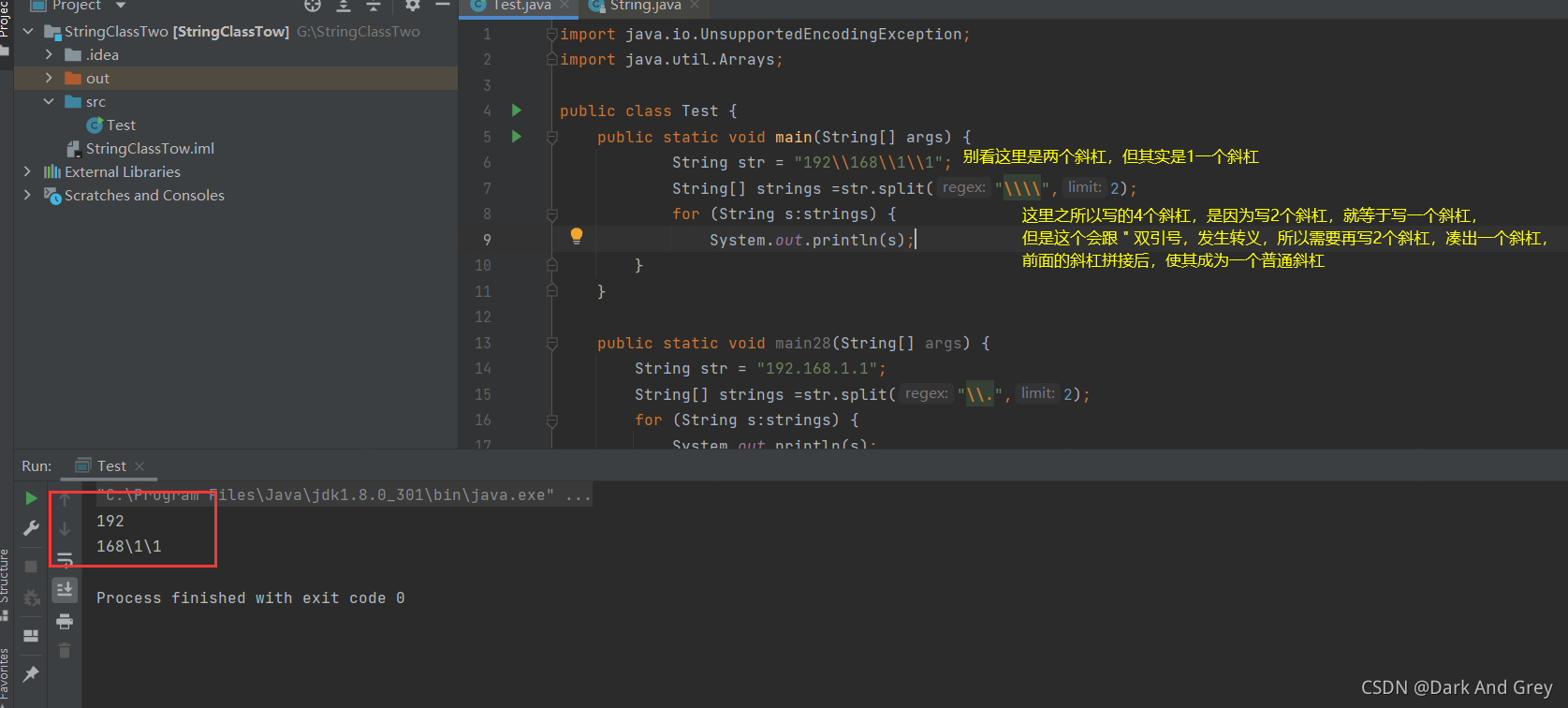This screenshot has width=1568, height=708.
Task: Close the Test run tab
Action: click(x=139, y=466)
